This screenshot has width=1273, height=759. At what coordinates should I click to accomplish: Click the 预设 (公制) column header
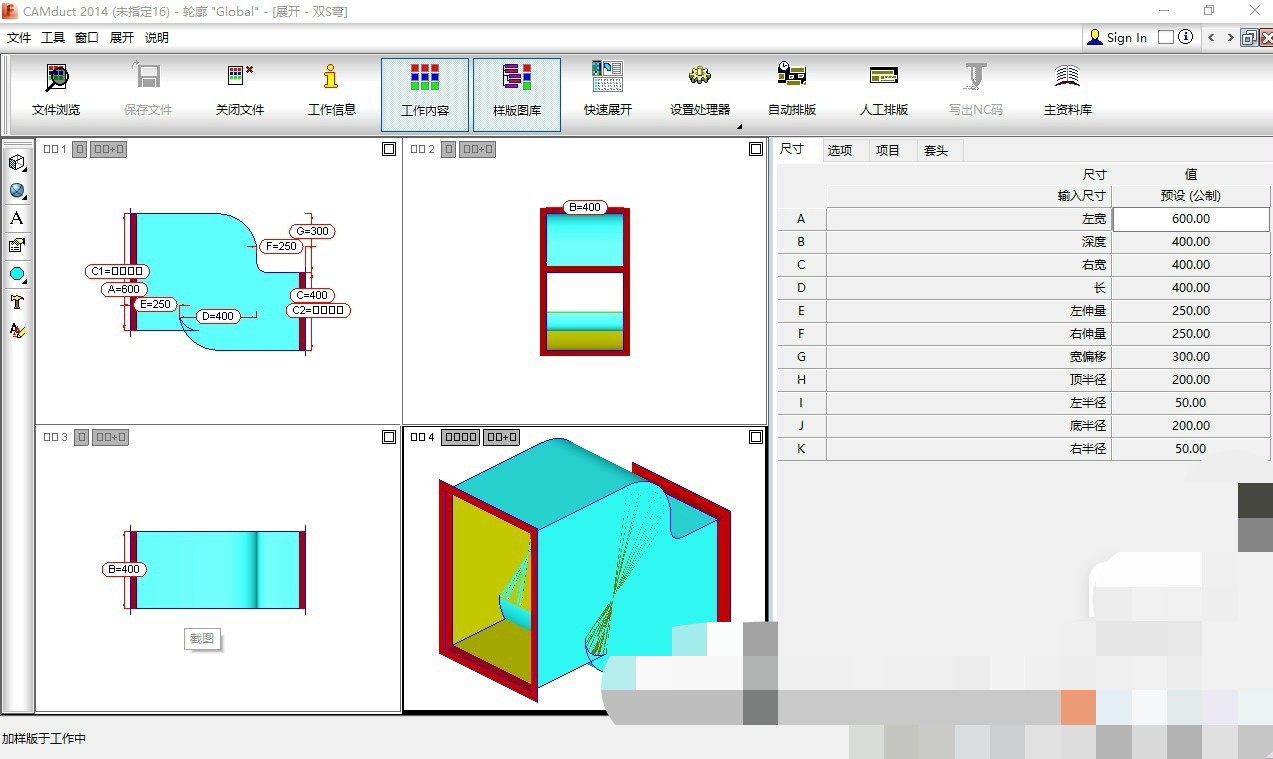1191,195
